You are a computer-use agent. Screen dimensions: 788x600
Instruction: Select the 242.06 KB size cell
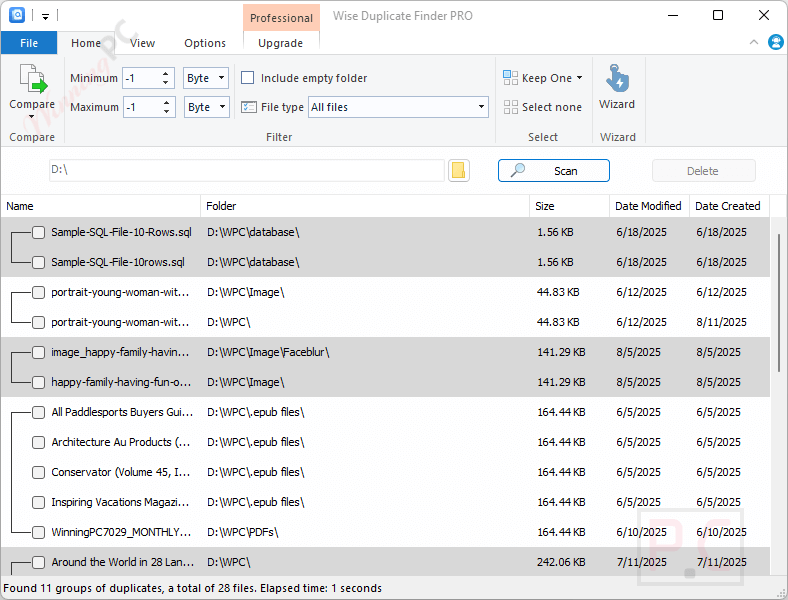561,562
